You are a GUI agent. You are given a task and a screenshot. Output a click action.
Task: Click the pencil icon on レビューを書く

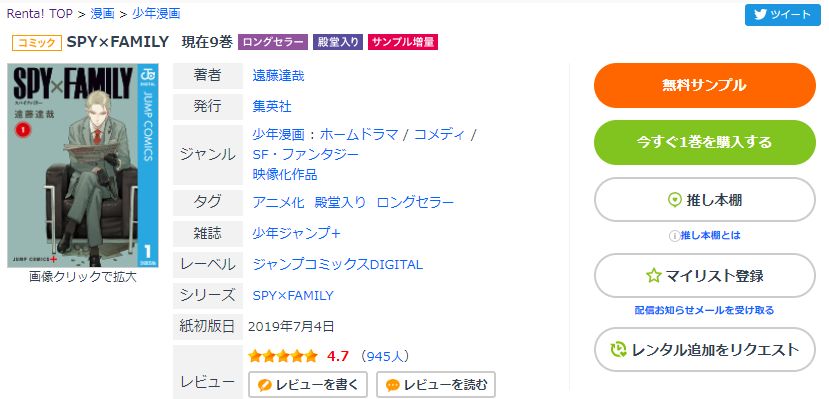pyautogui.click(x=264, y=385)
